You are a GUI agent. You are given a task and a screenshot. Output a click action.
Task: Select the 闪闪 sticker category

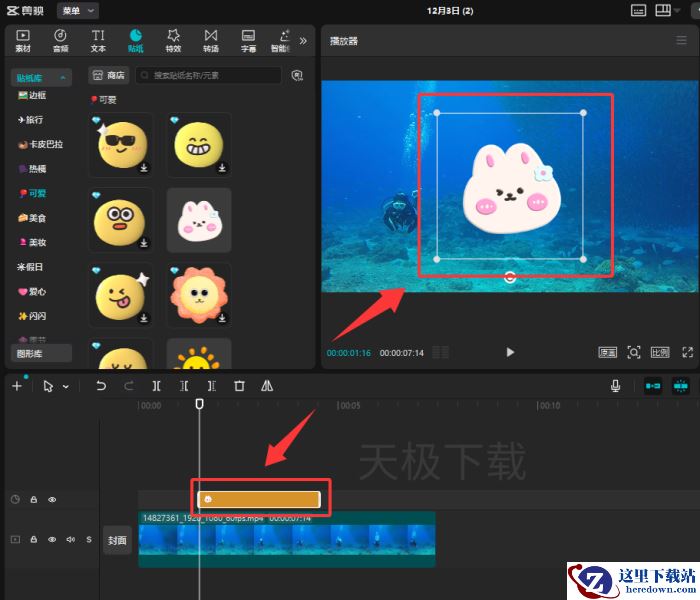pos(32,316)
